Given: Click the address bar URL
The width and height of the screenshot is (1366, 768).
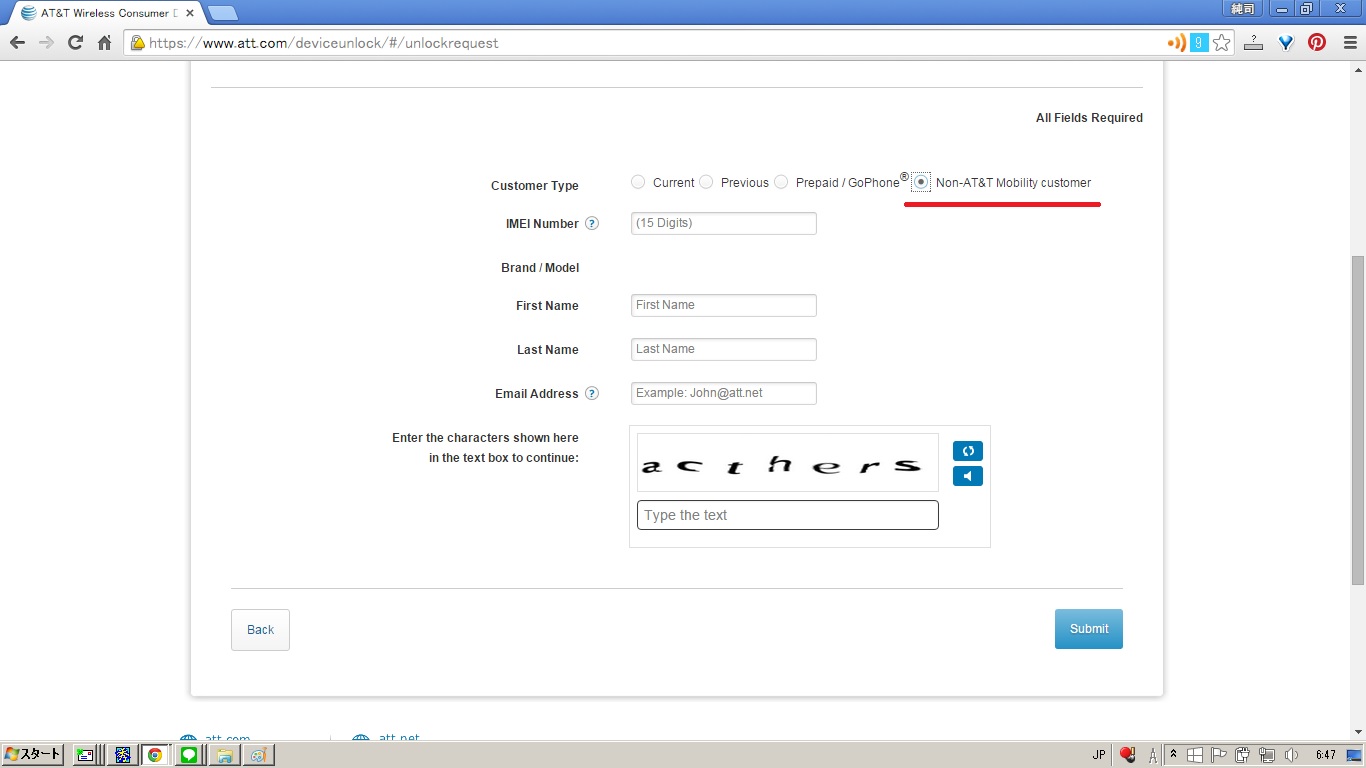Looking at the screenshot, I should click(323, 43).
